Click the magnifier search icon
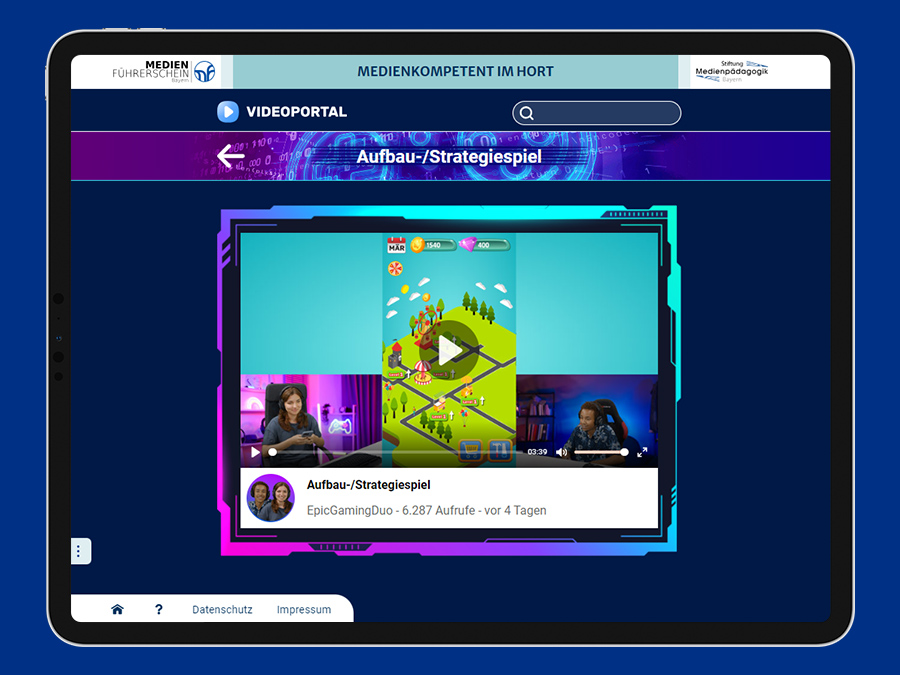This screenshot has height=675, width=900. coord(526,113)
